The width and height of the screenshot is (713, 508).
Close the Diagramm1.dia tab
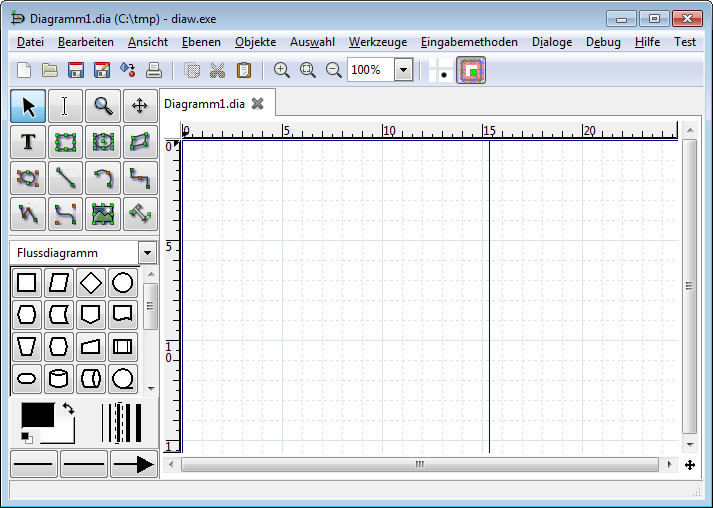point(257,103)
